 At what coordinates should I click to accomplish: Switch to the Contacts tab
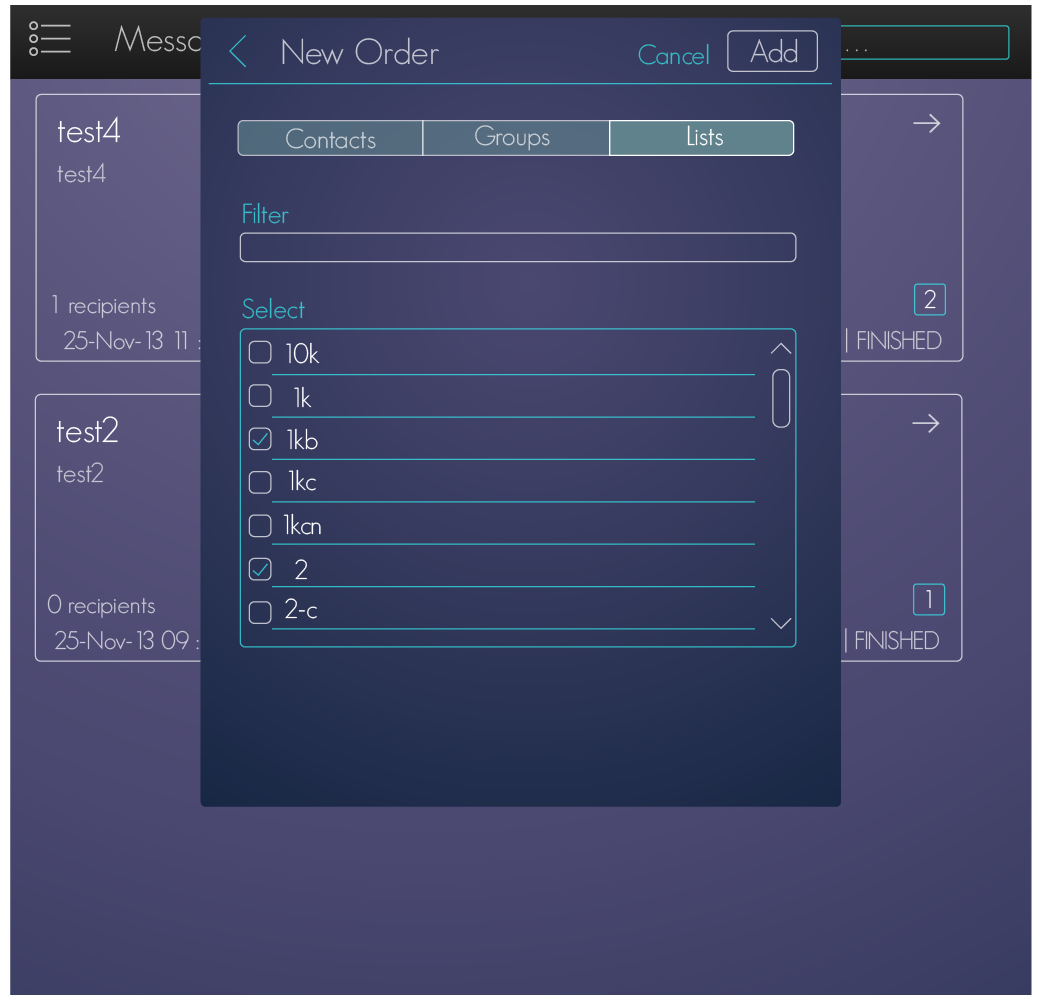(x=330, y=139)
